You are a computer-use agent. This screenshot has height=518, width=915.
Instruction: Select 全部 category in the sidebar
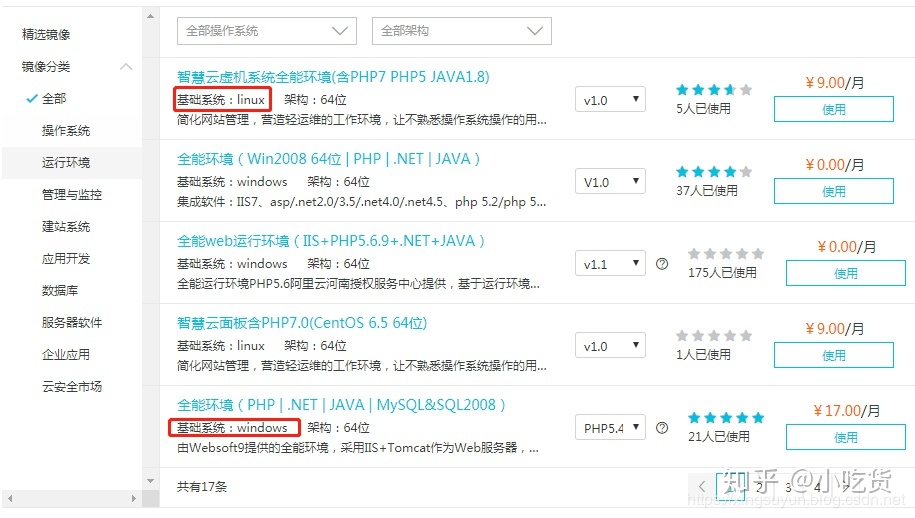(54, 99)
